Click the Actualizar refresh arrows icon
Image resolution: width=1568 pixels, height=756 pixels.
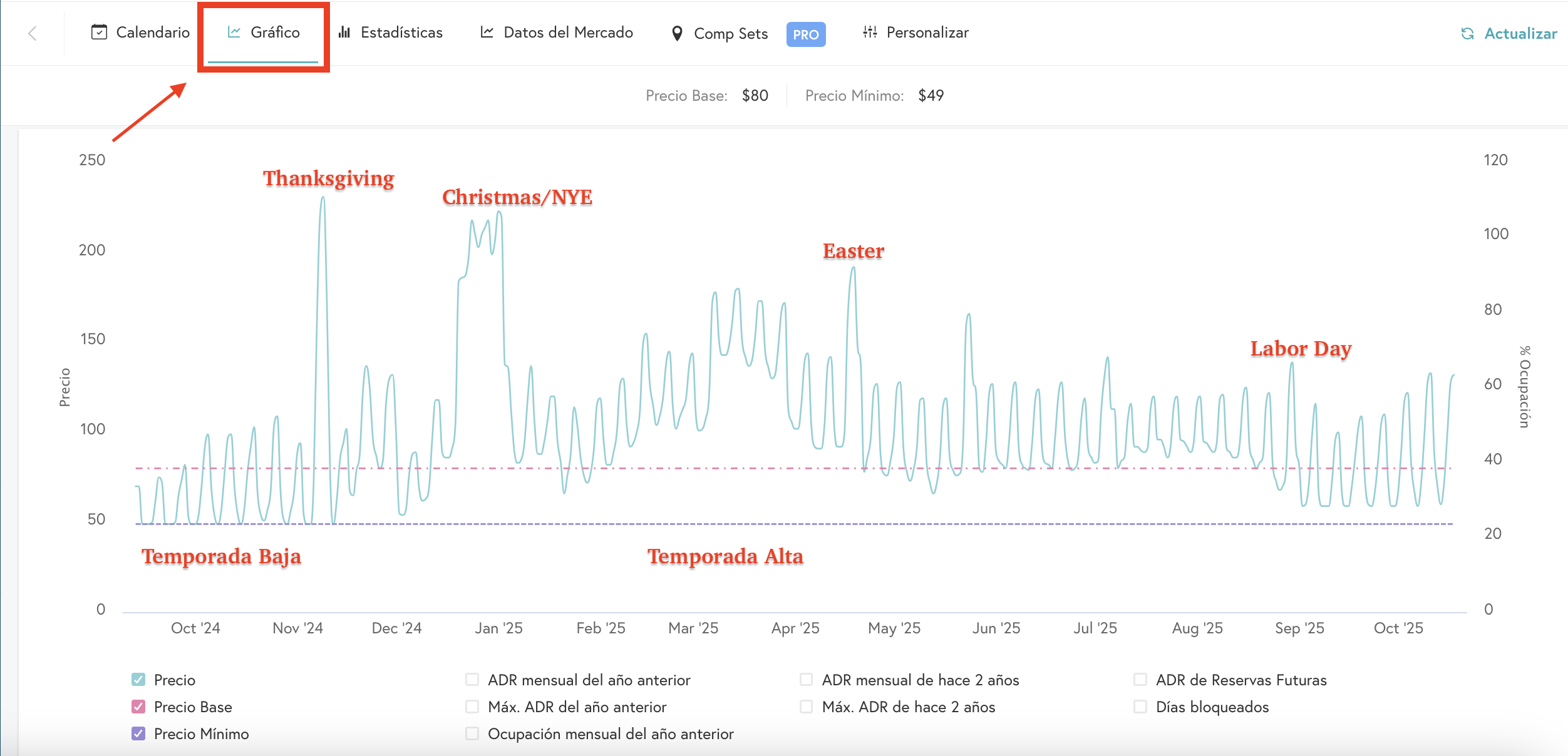[x=1467, y=34]
